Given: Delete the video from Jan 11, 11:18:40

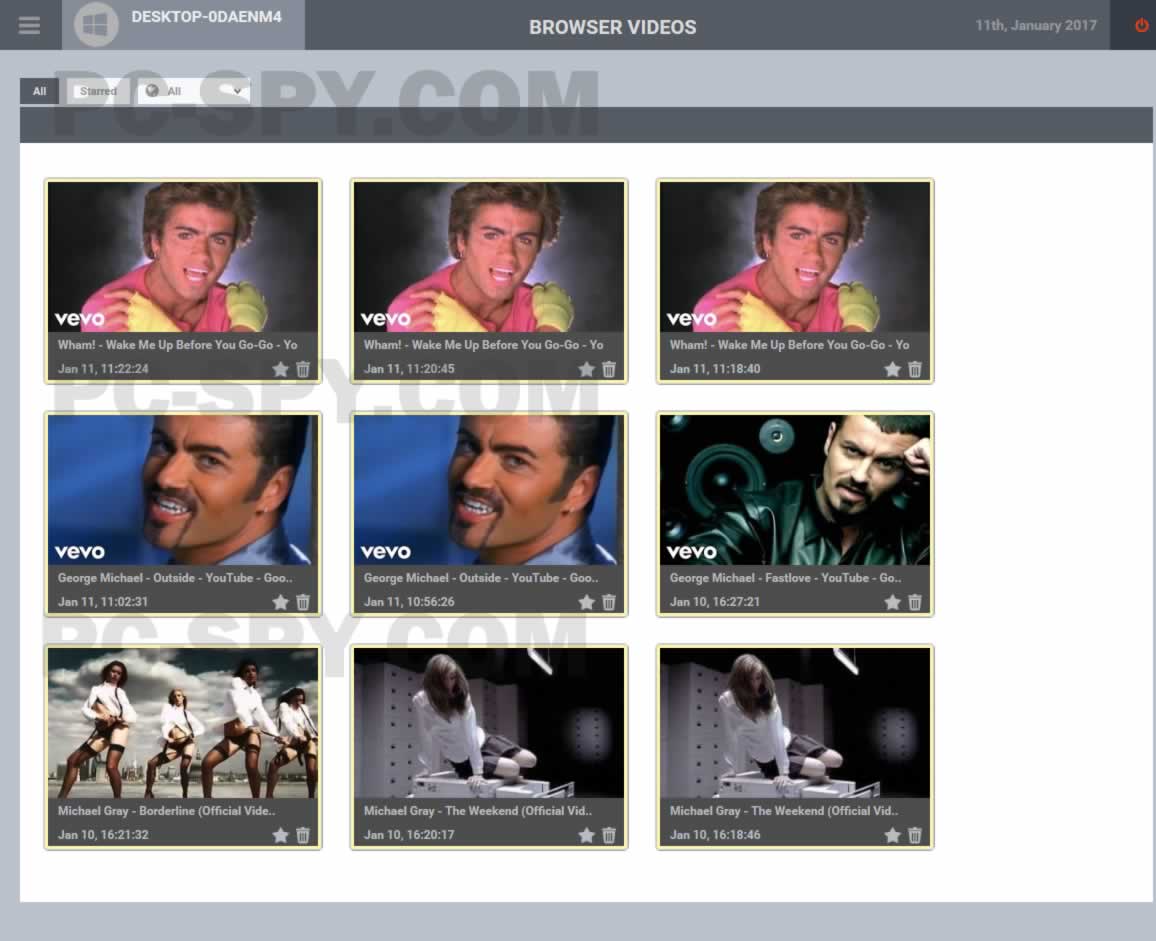Looking at the screenshot, I should (x=915, y=369).
